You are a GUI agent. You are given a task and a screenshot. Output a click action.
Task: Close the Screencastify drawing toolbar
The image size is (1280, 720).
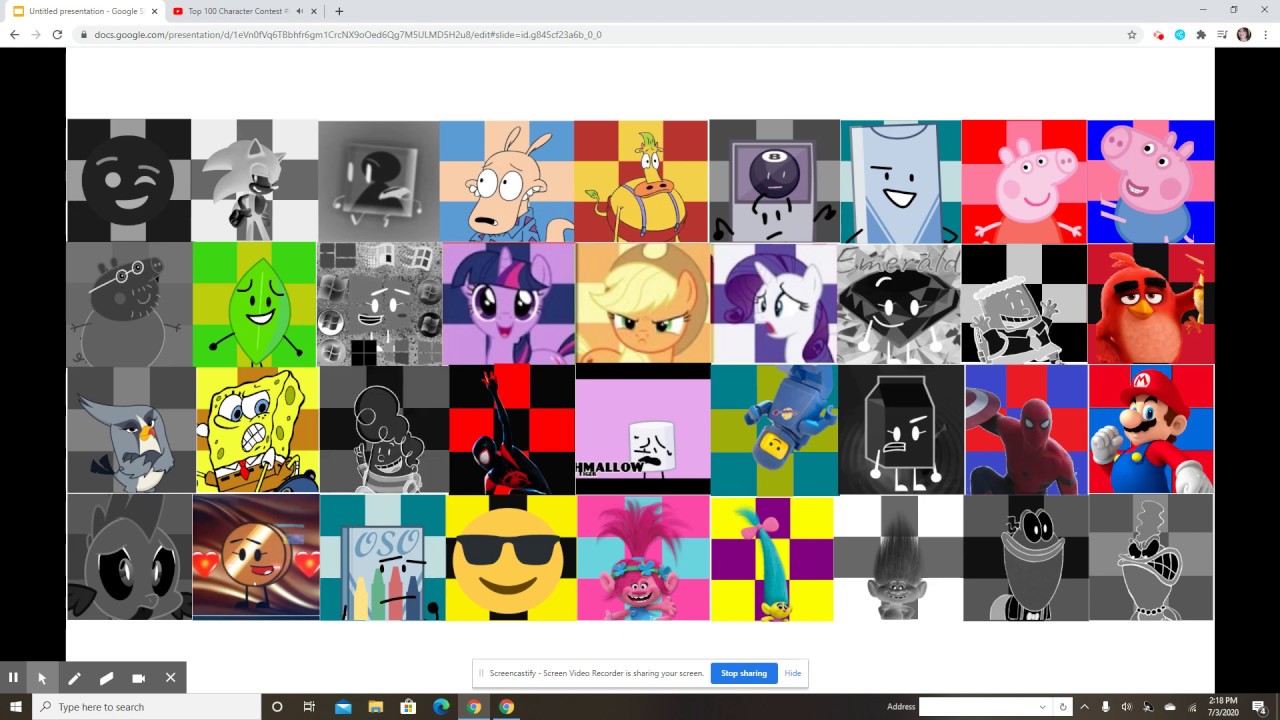point(170,677)
